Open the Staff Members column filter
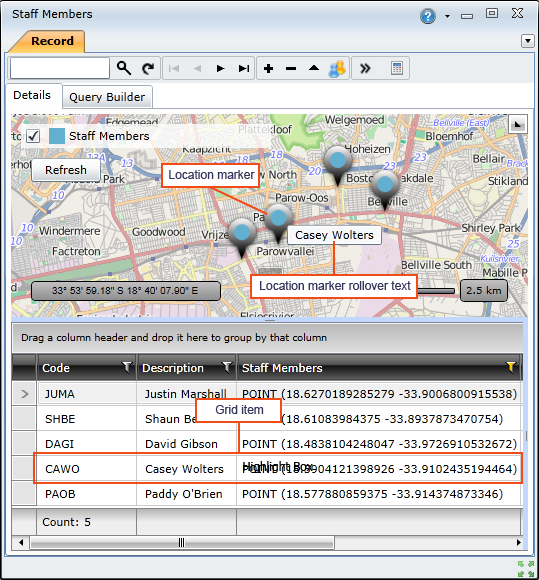This screenshot has width=539, height=580. pyautogui.click(x=511, y=367)
